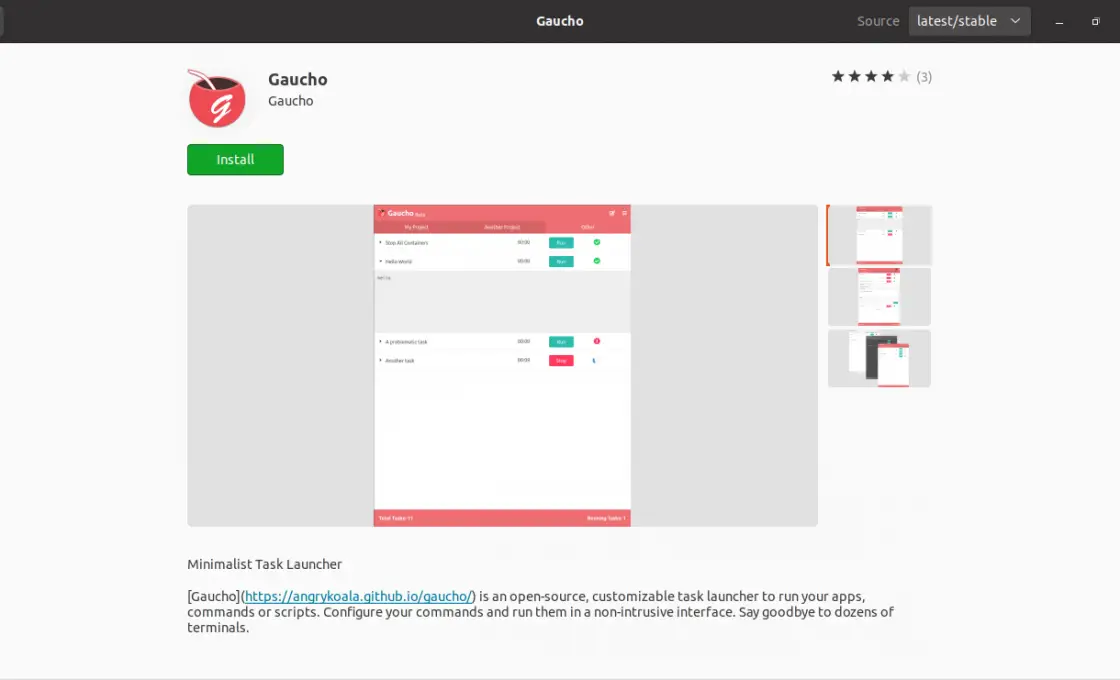Select the second screenshot thumbnail

(879, 297)
